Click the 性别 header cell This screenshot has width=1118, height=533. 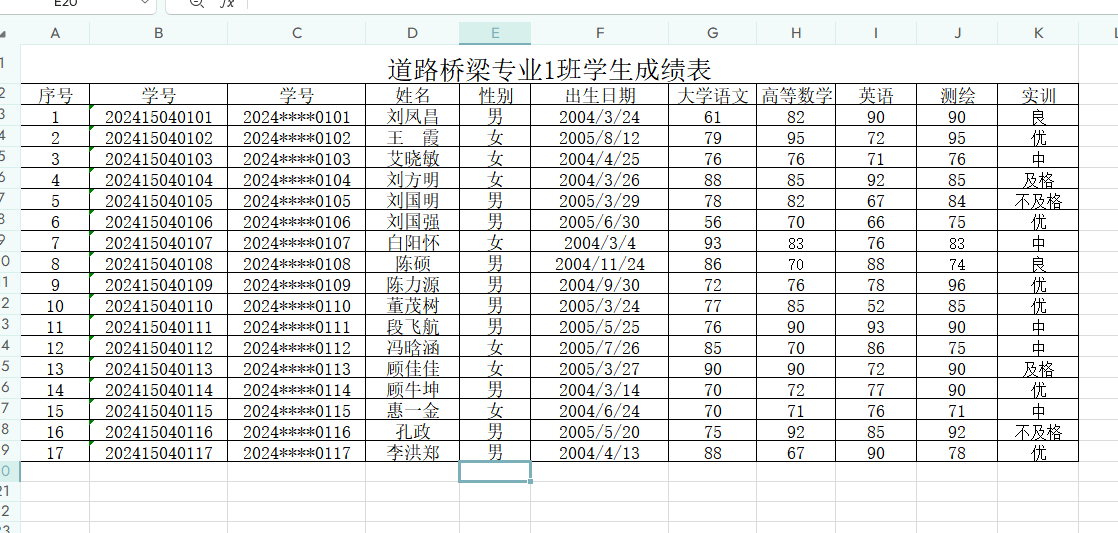(x=495, y=95)
